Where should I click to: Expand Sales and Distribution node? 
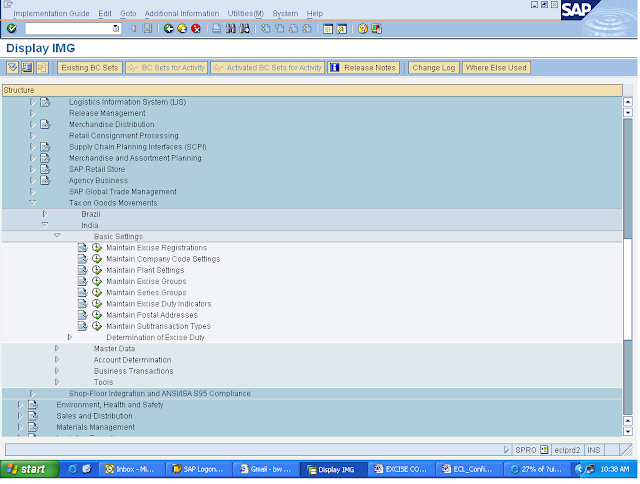(20, 416)
